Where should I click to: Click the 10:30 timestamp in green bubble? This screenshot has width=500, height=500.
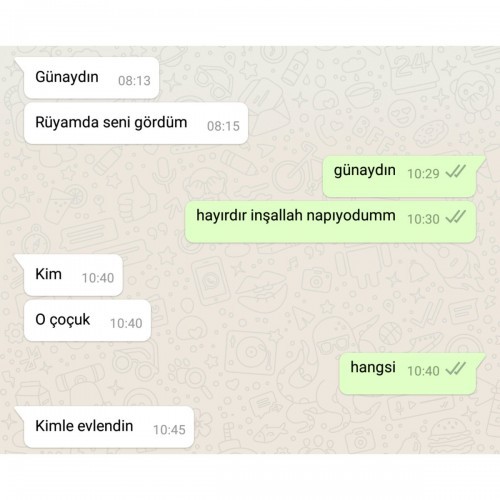(x=423, y=219)
